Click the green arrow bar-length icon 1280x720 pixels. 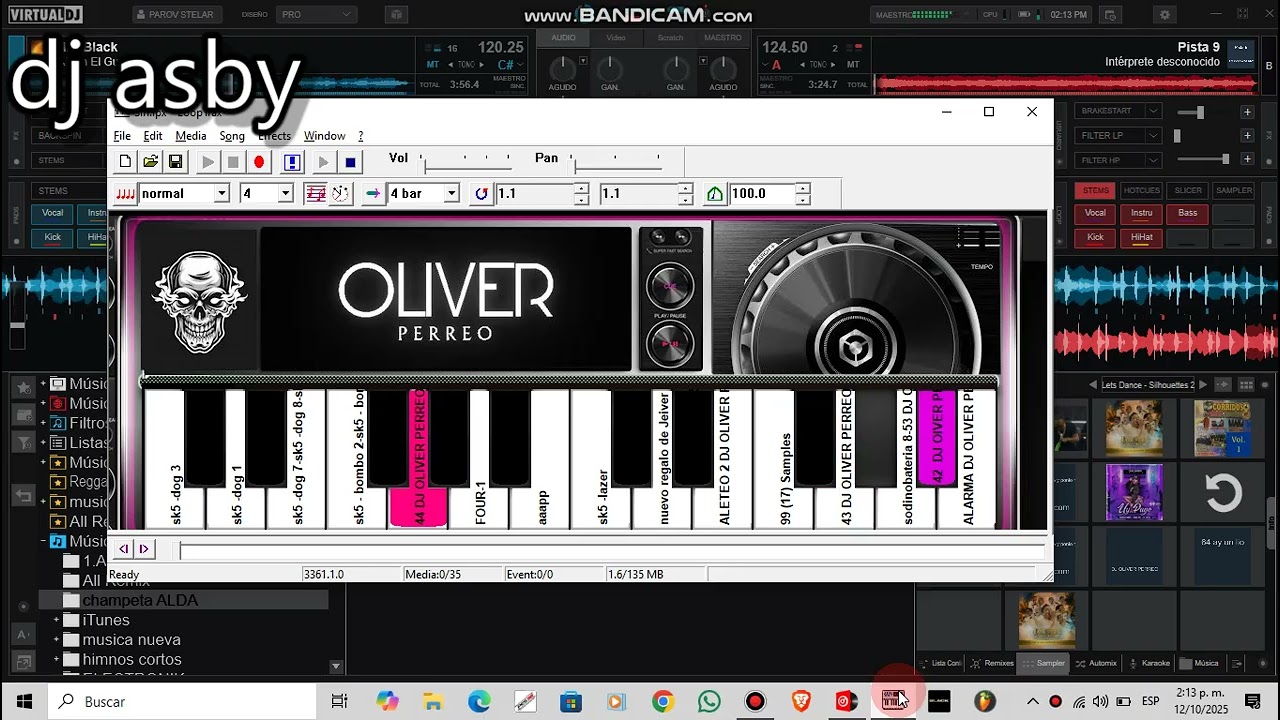click(373, 193)
